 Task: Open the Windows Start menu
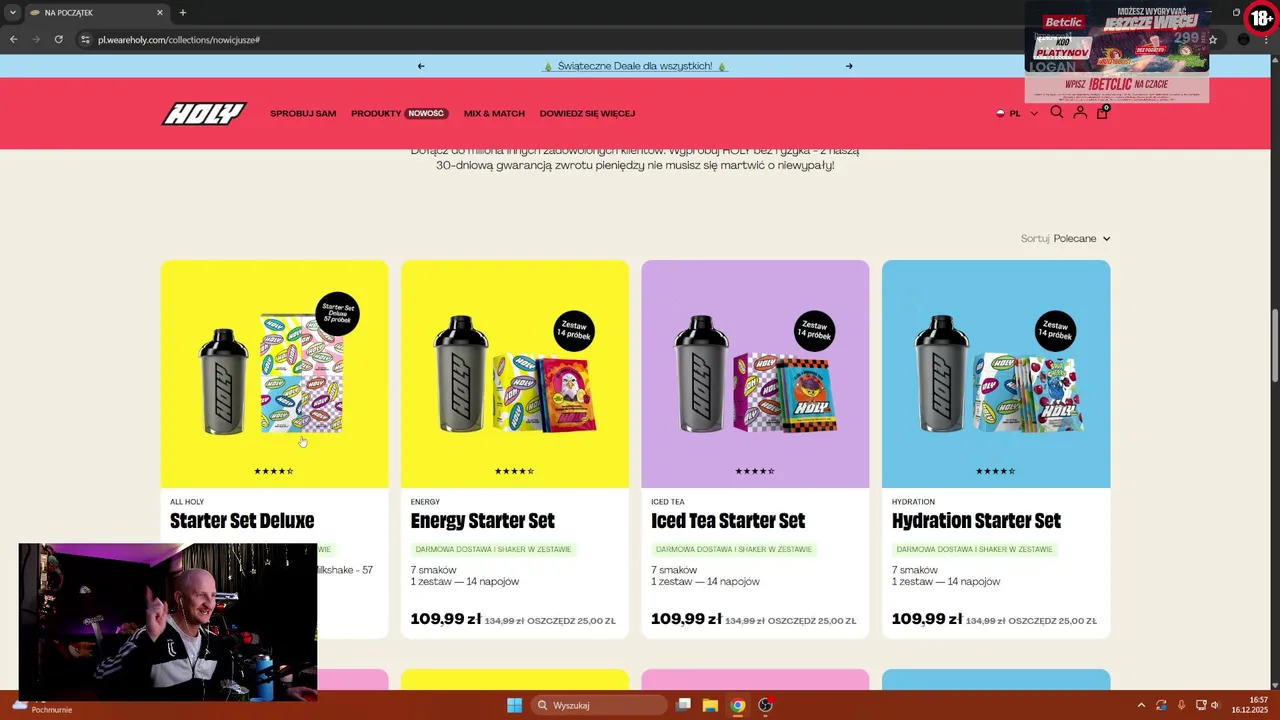point(514,705)
